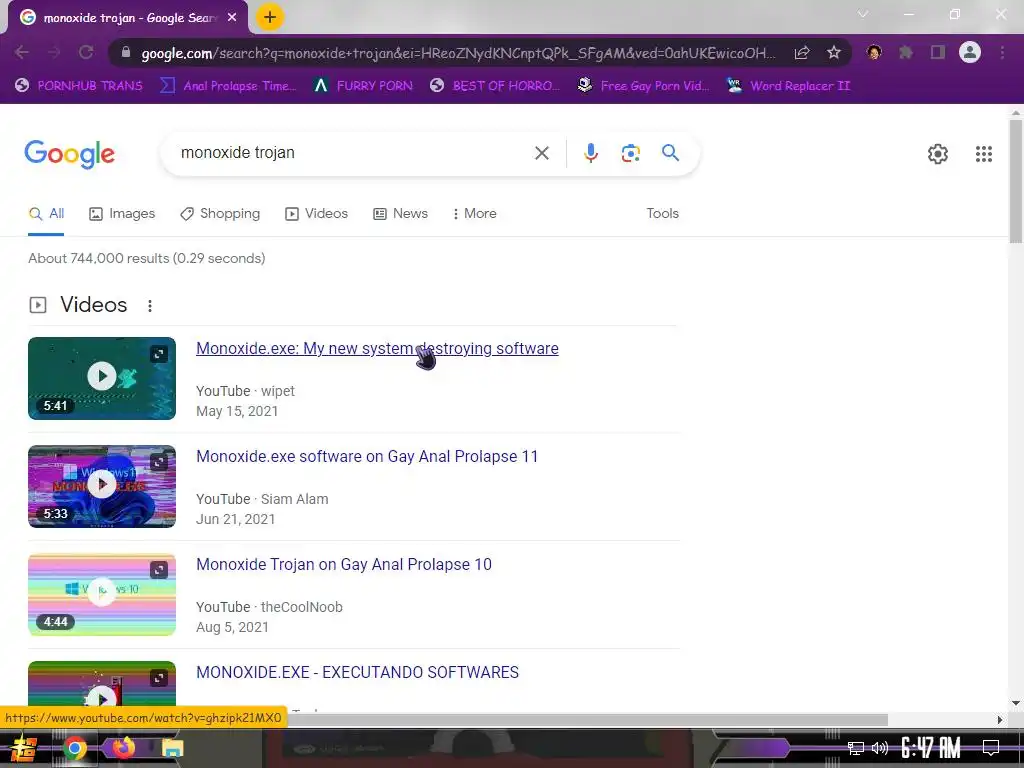
Task: Open the notification center icon
Action: click(991, 748)
